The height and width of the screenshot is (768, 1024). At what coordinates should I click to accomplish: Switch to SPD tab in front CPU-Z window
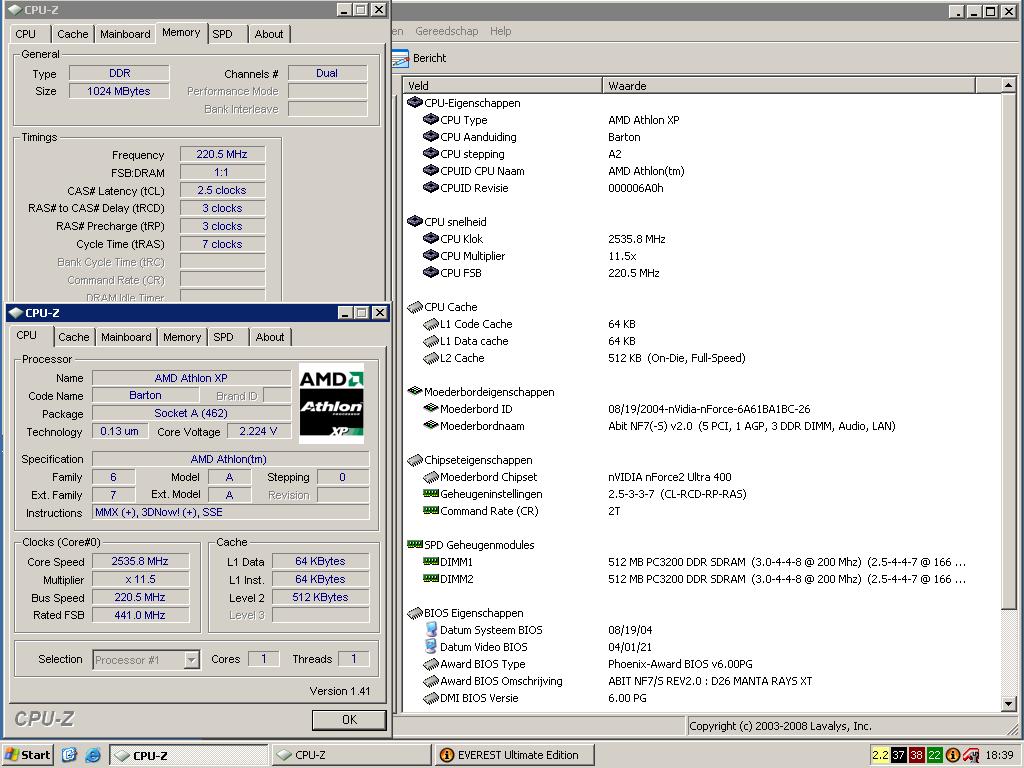pos(223,338)
